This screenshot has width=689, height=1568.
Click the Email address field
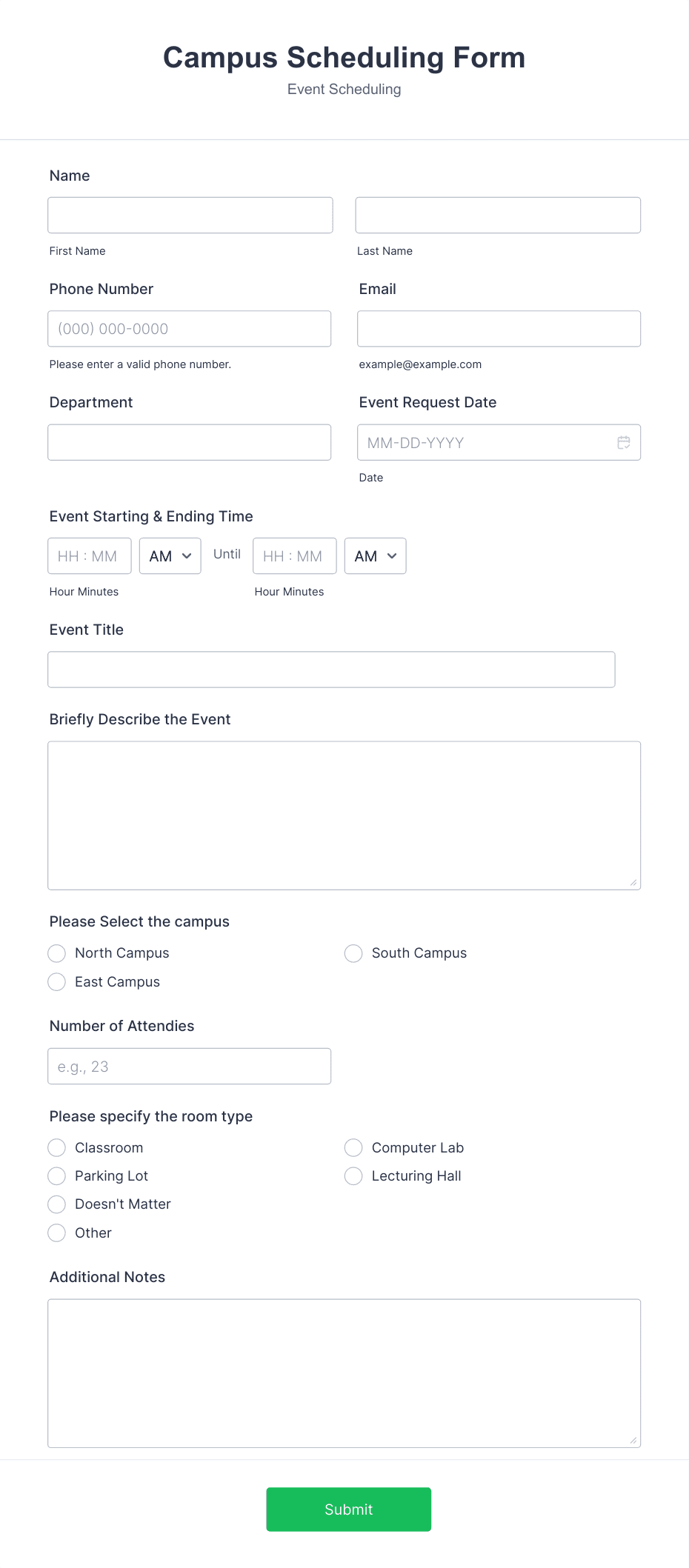pos(498,328)
